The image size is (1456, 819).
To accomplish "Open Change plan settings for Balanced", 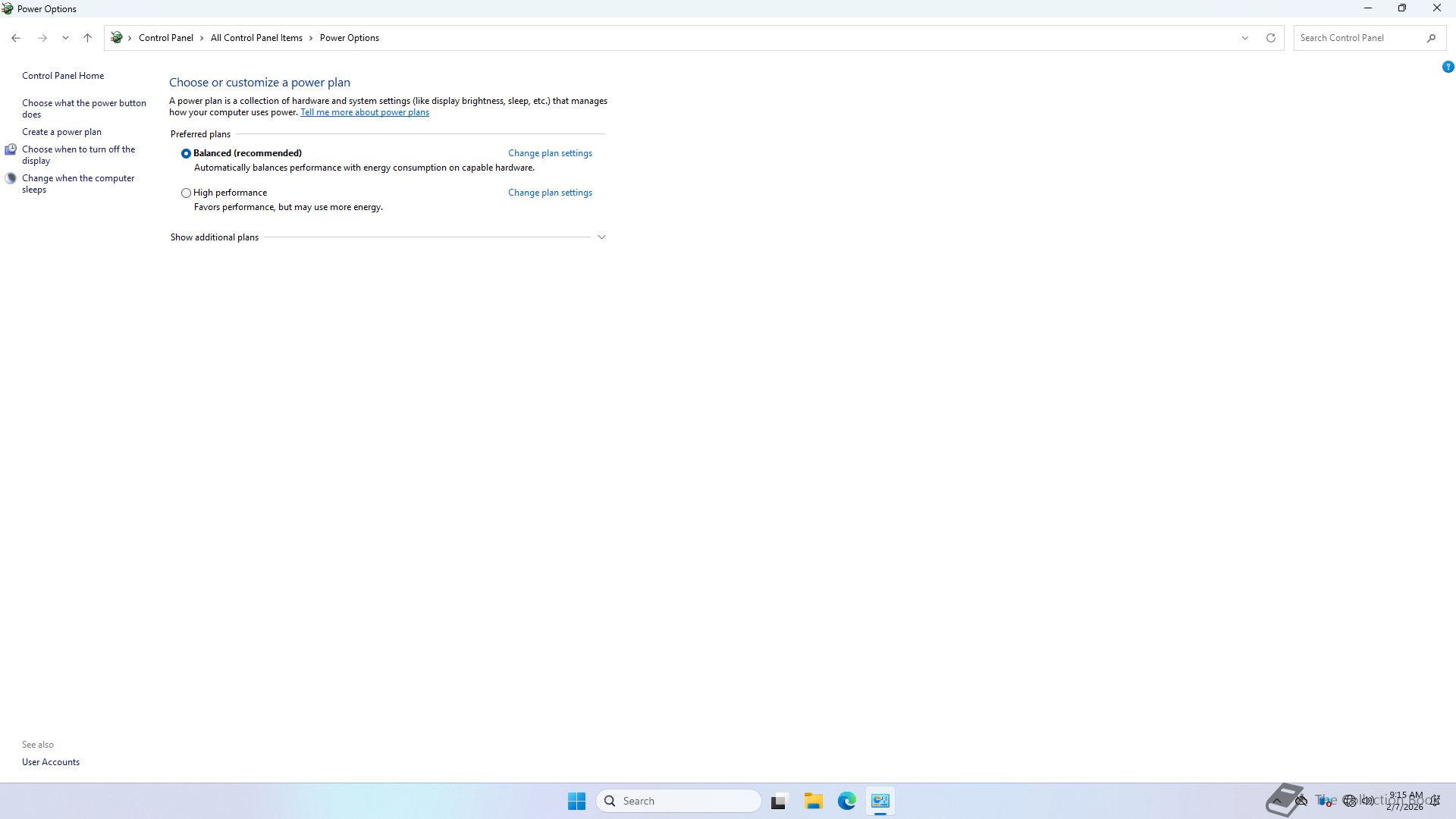I will (x=550, y=153).
